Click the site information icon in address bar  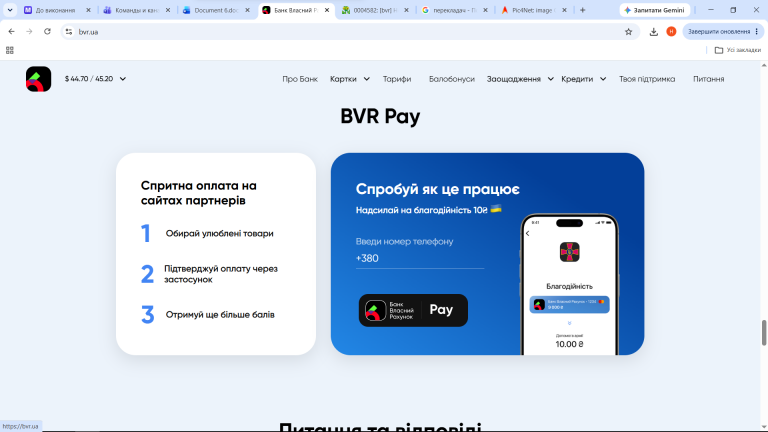coord(69,32)
